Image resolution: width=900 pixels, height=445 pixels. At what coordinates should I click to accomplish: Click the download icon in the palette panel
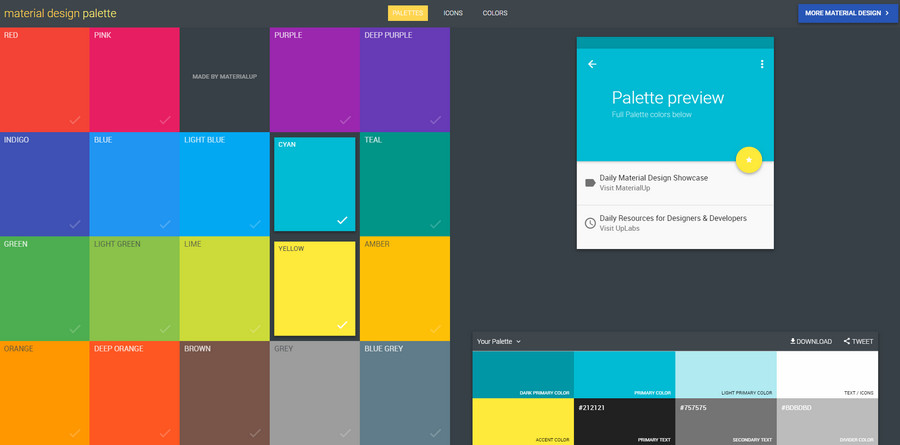point(793,341)
